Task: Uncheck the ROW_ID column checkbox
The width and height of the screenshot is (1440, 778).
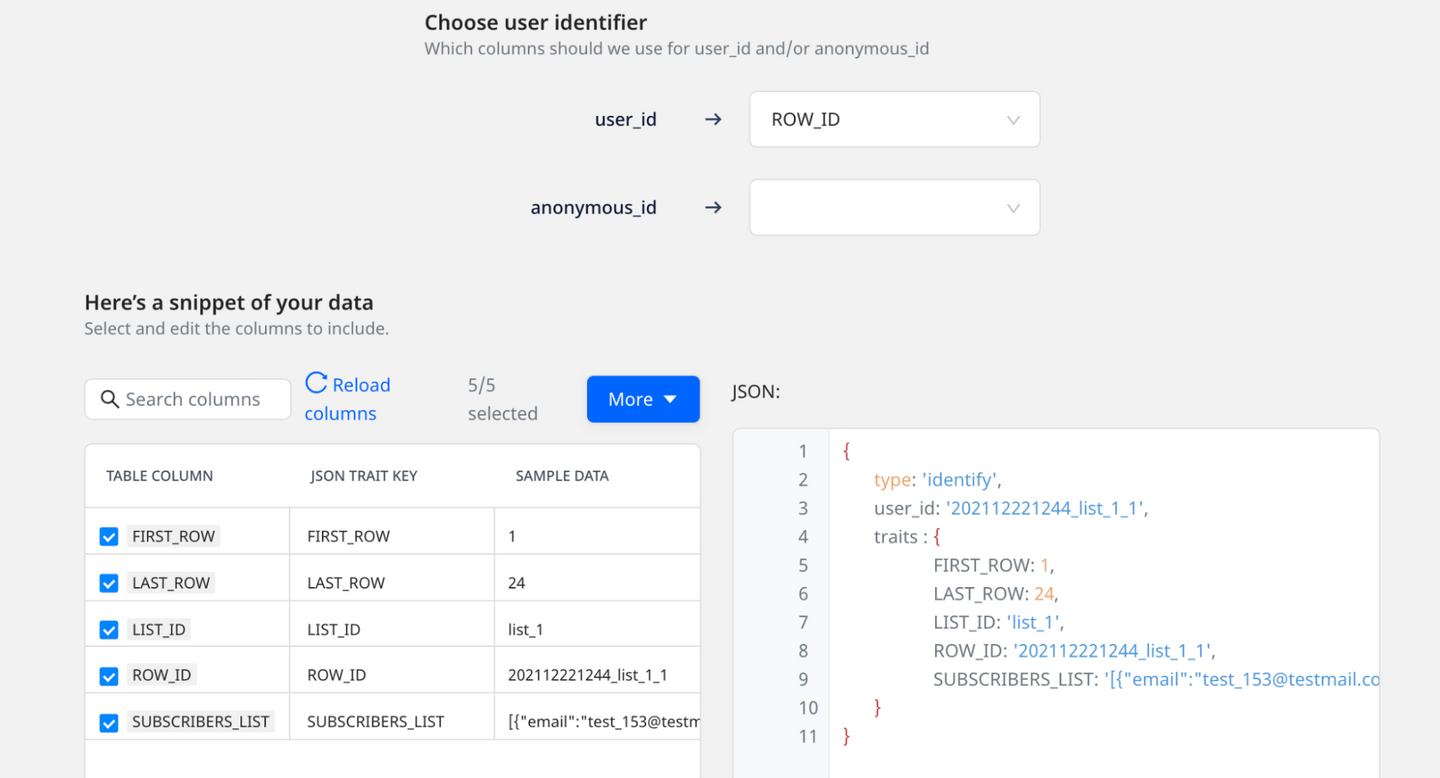Action: pyautogui.click(x=108, y=675)
